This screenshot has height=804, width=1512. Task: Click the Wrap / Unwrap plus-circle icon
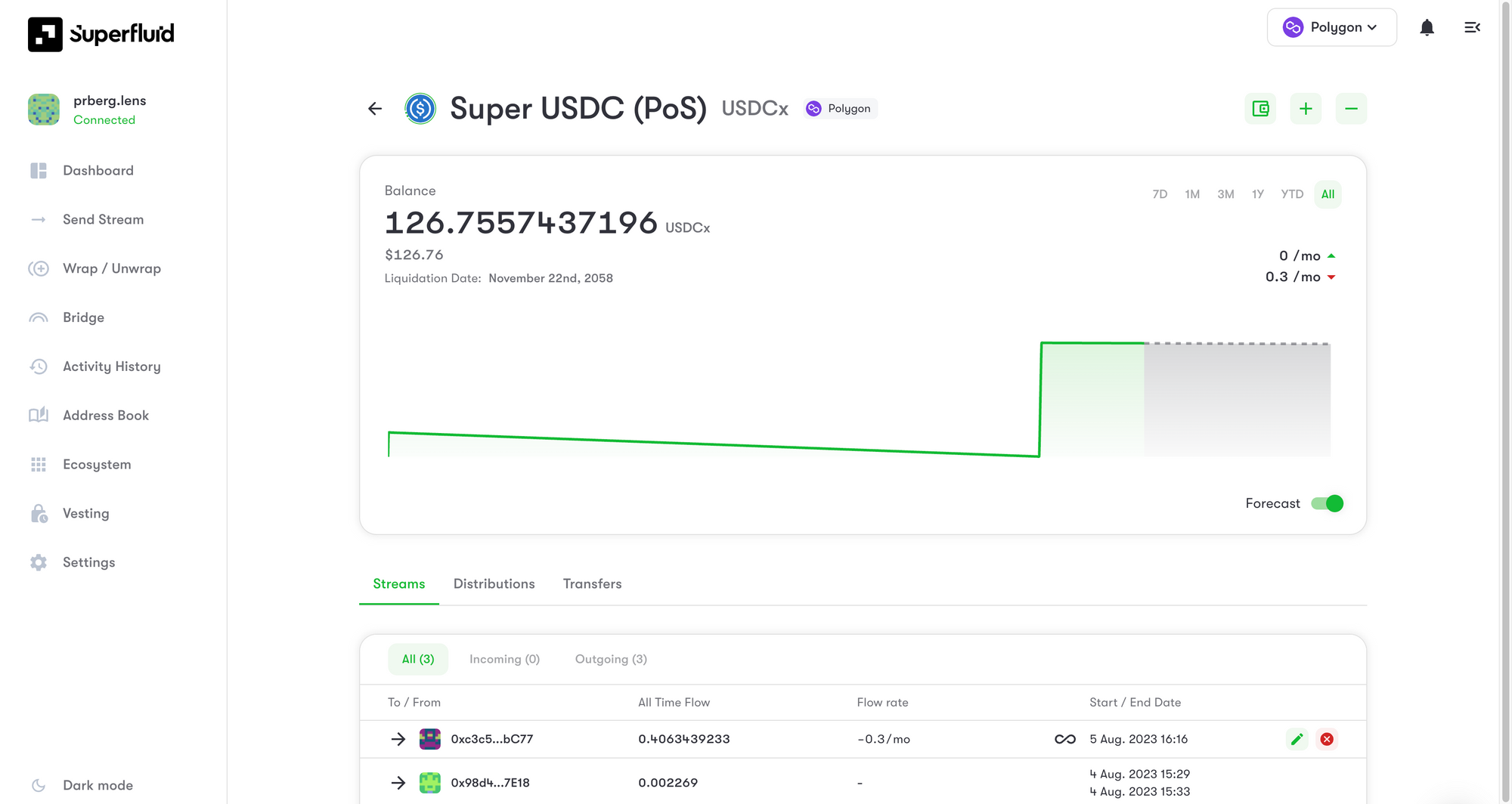coord(39,269)
